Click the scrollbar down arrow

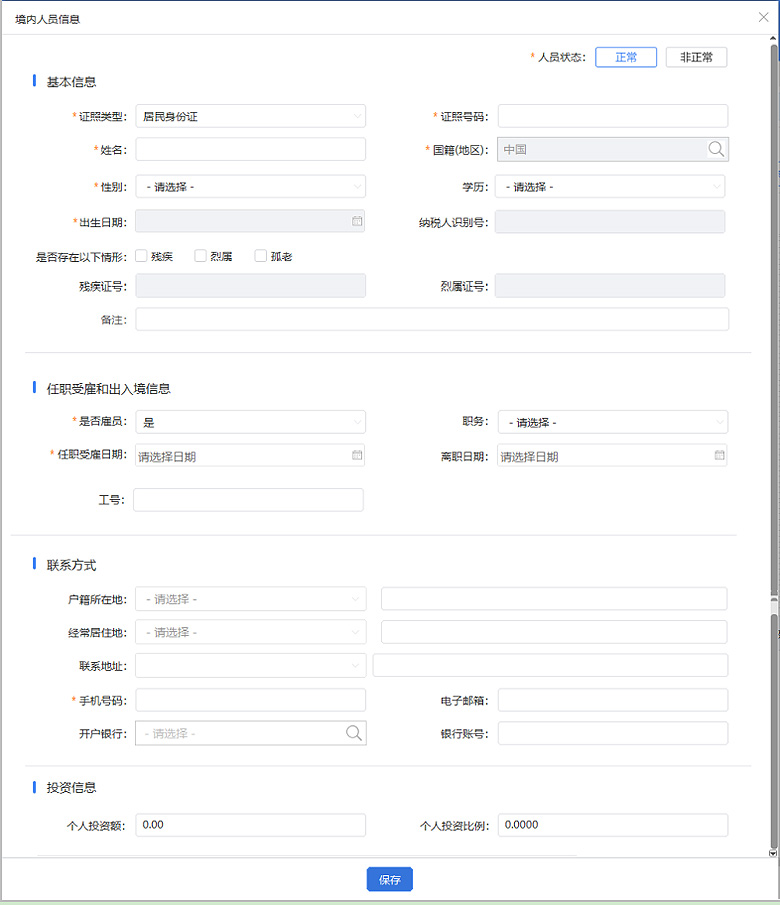coord(773,853)
